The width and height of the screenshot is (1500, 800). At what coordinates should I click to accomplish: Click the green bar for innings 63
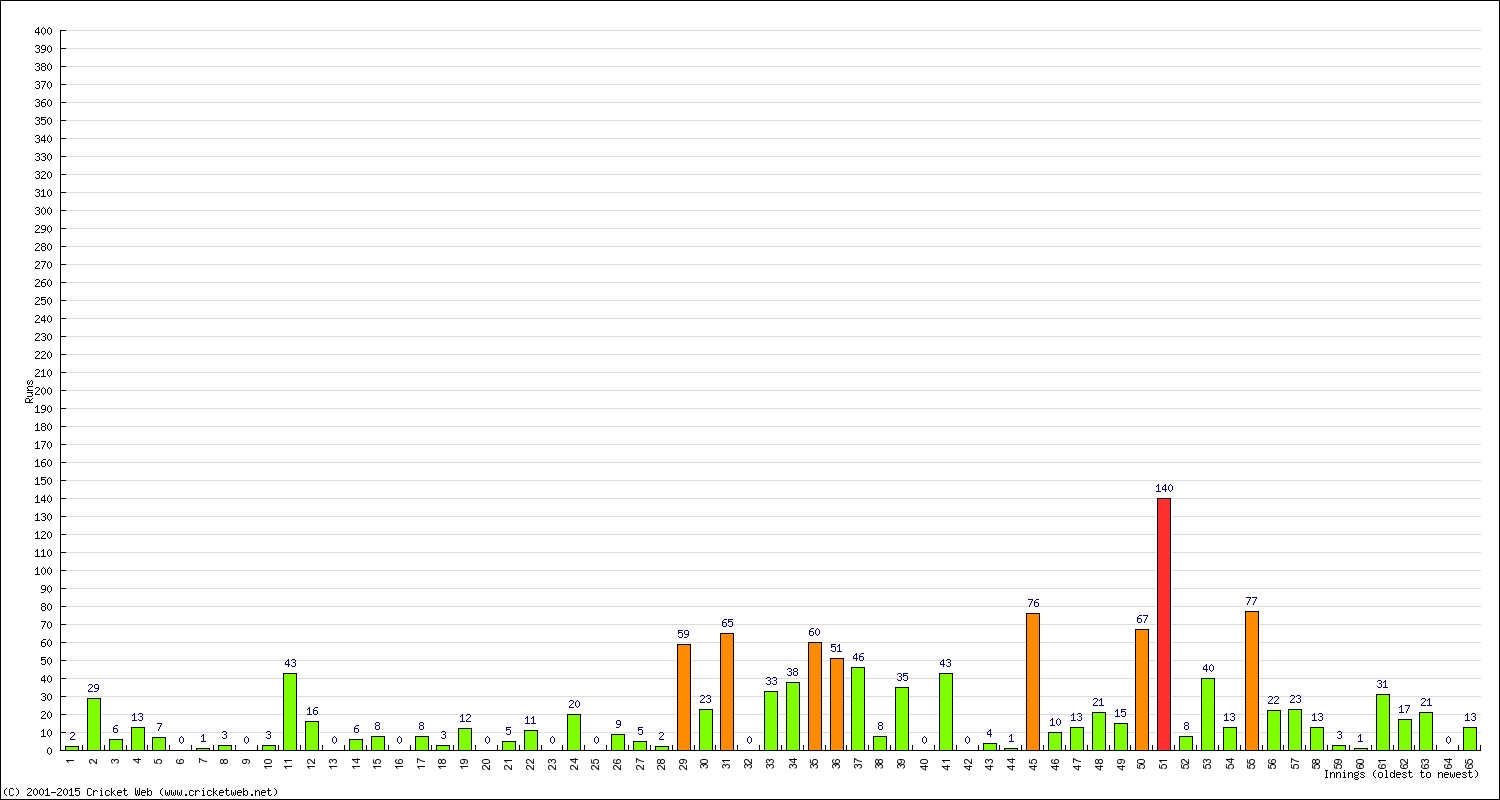[1426, 731]
